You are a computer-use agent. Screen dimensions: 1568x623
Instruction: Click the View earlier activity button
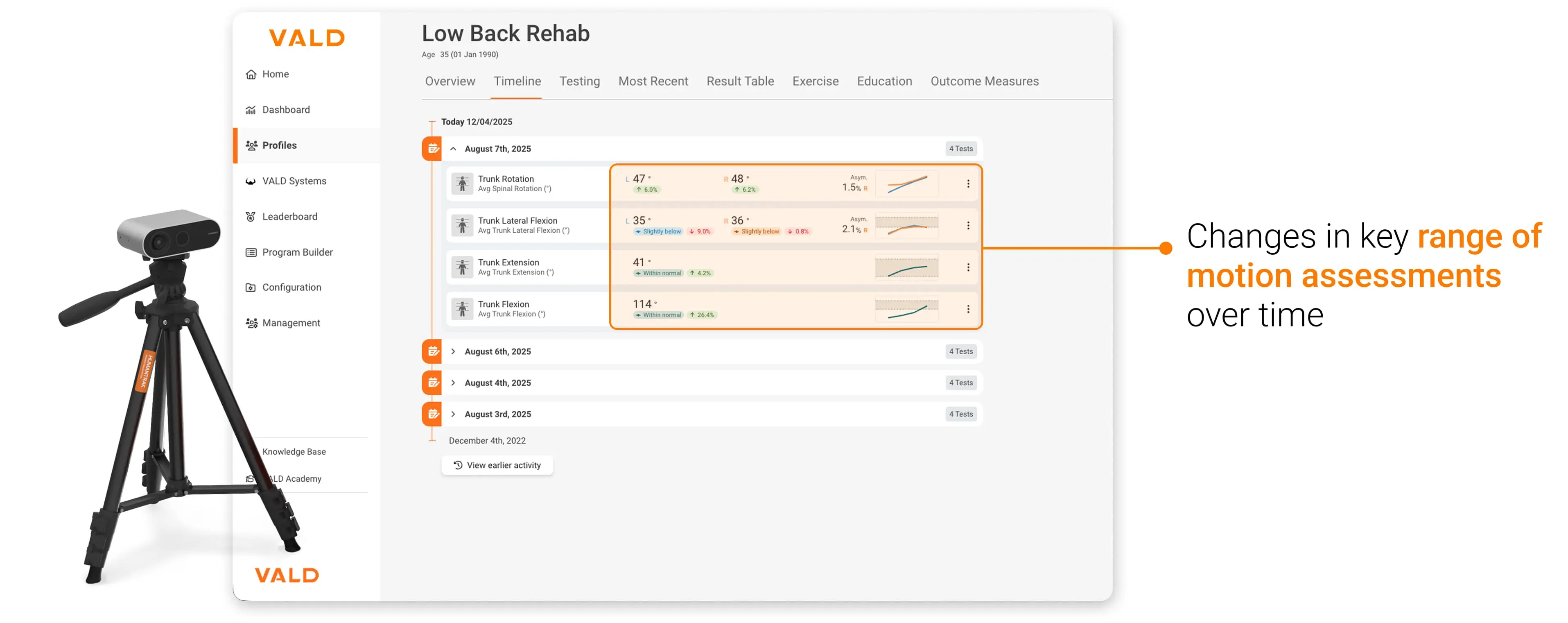tap(497, 464)
